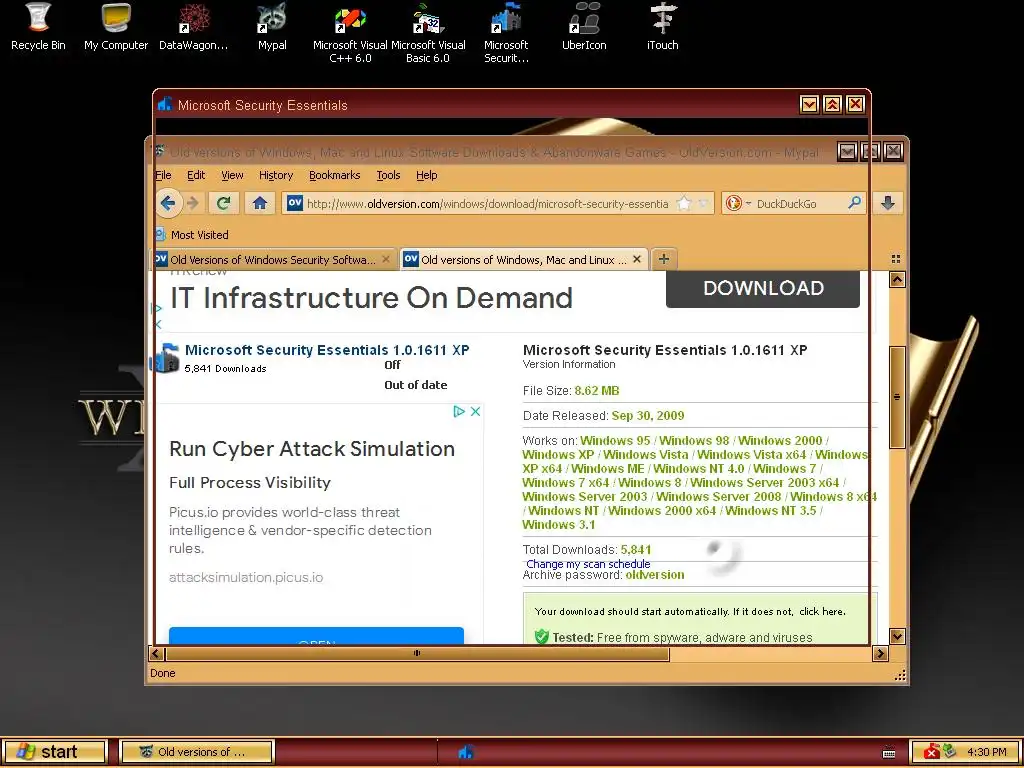Open the Edit menu
This screenshot has width=1024, height=768.
coord(196,175)
